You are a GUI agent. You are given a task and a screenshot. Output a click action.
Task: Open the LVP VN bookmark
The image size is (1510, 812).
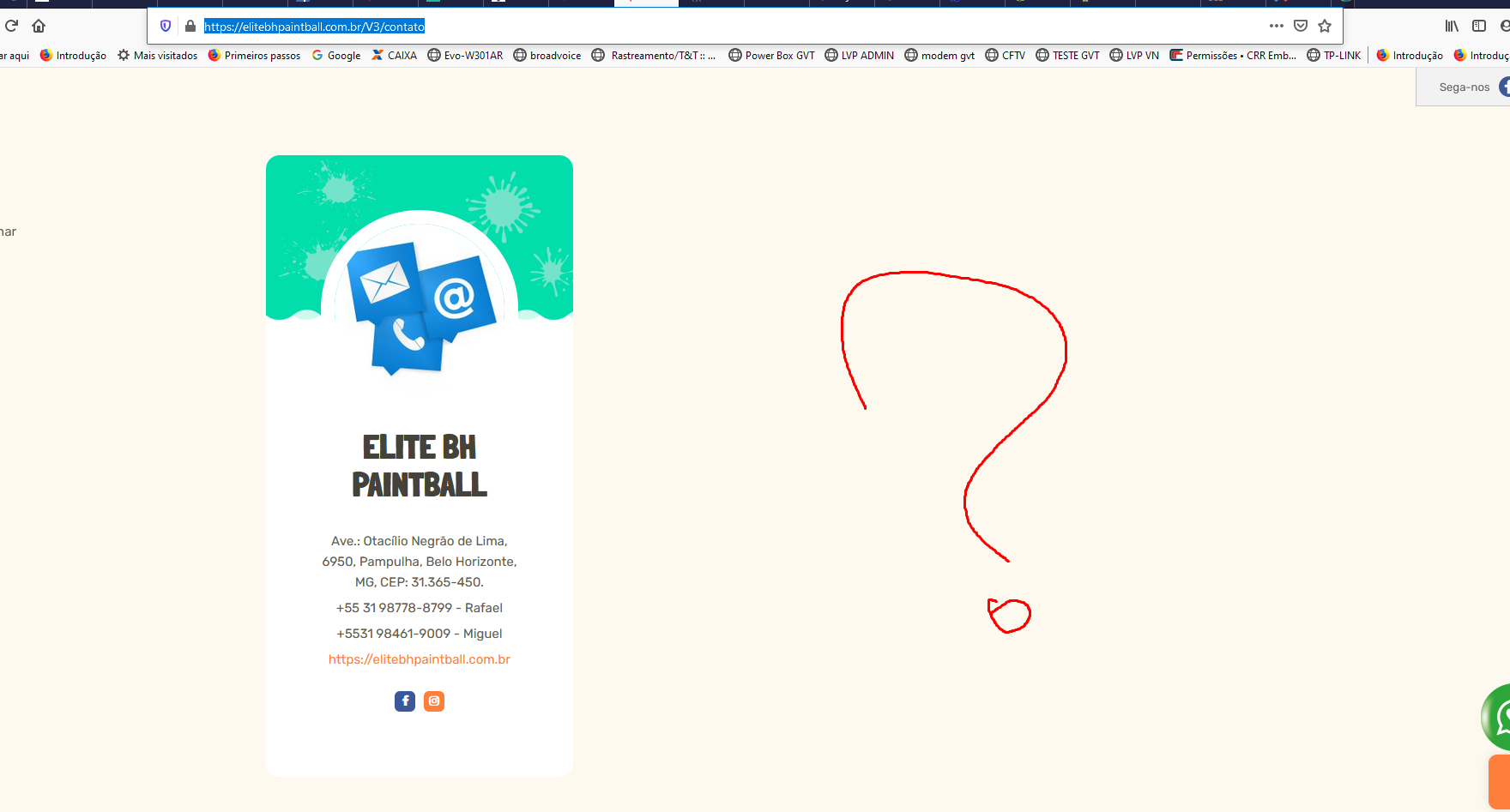1133,55
